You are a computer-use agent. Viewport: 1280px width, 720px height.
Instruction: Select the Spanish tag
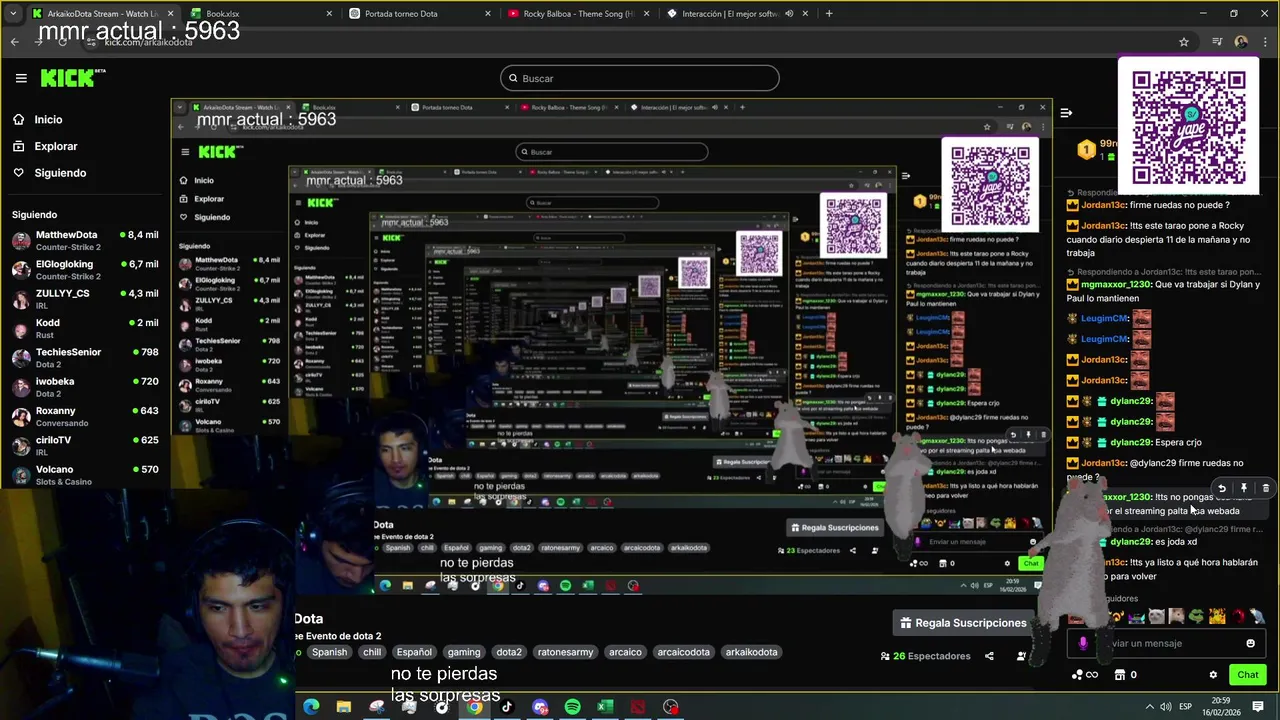click(329, 652)
